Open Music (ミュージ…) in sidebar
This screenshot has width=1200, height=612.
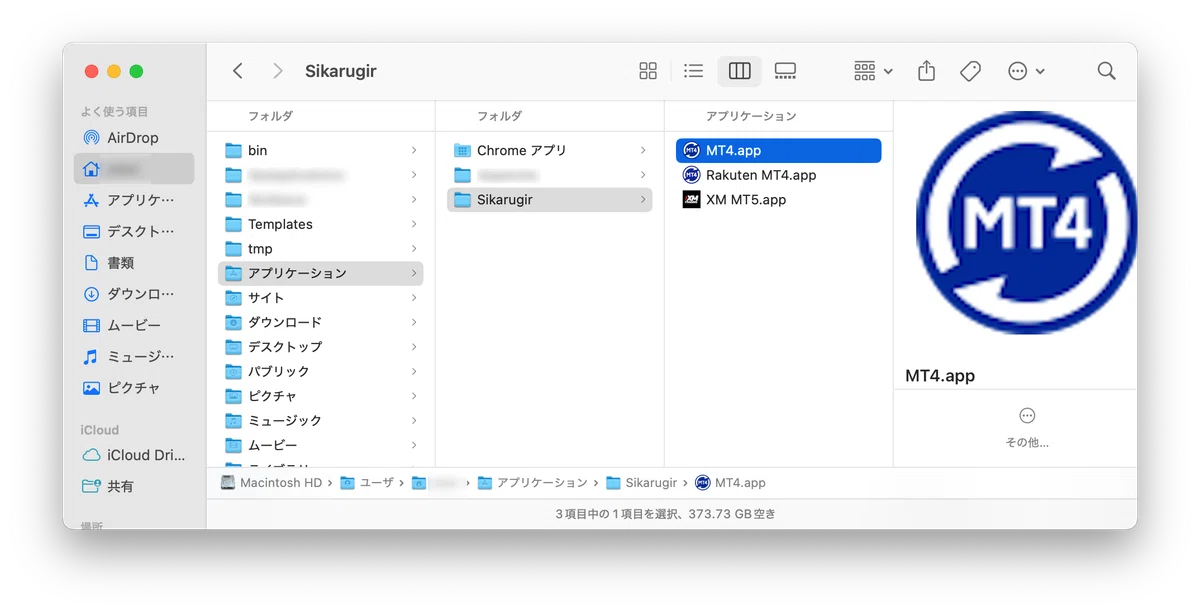134,356
